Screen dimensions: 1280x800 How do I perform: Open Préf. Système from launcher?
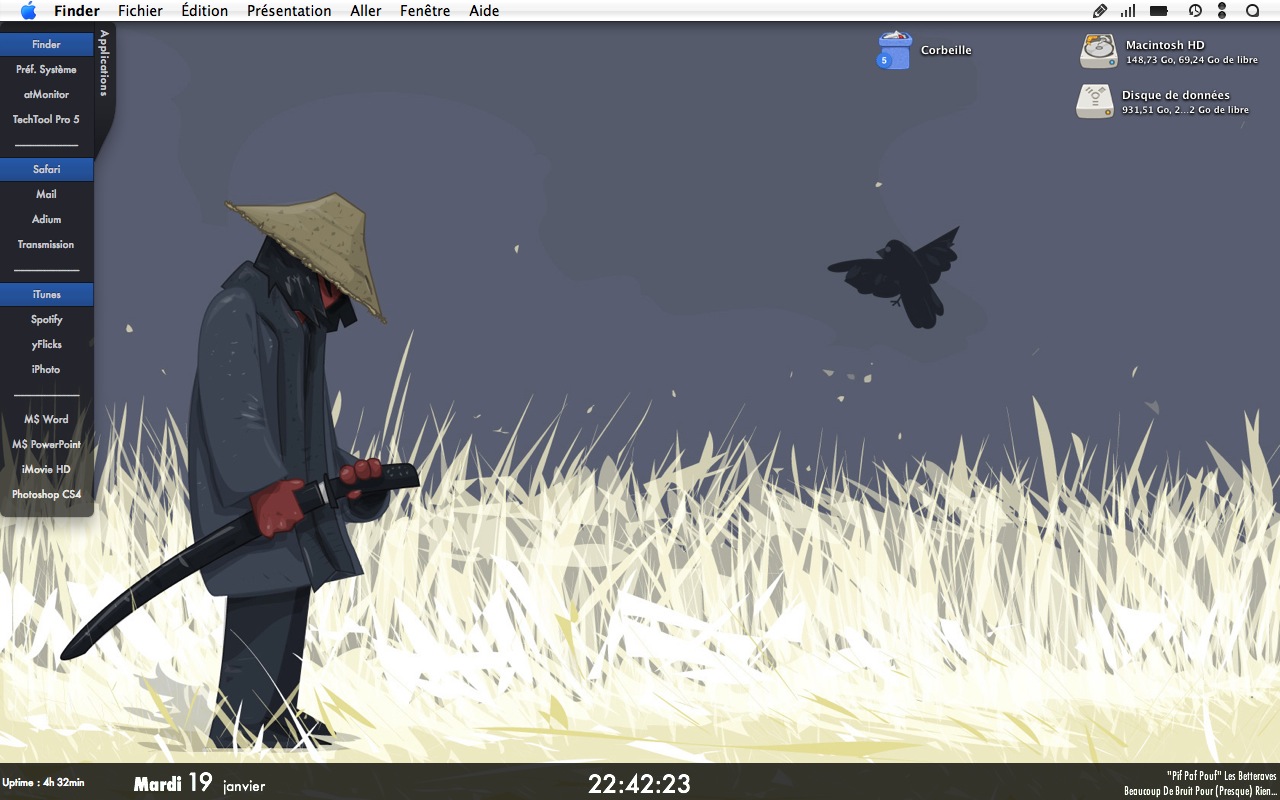pyautogui.click(x=47, y=69)
